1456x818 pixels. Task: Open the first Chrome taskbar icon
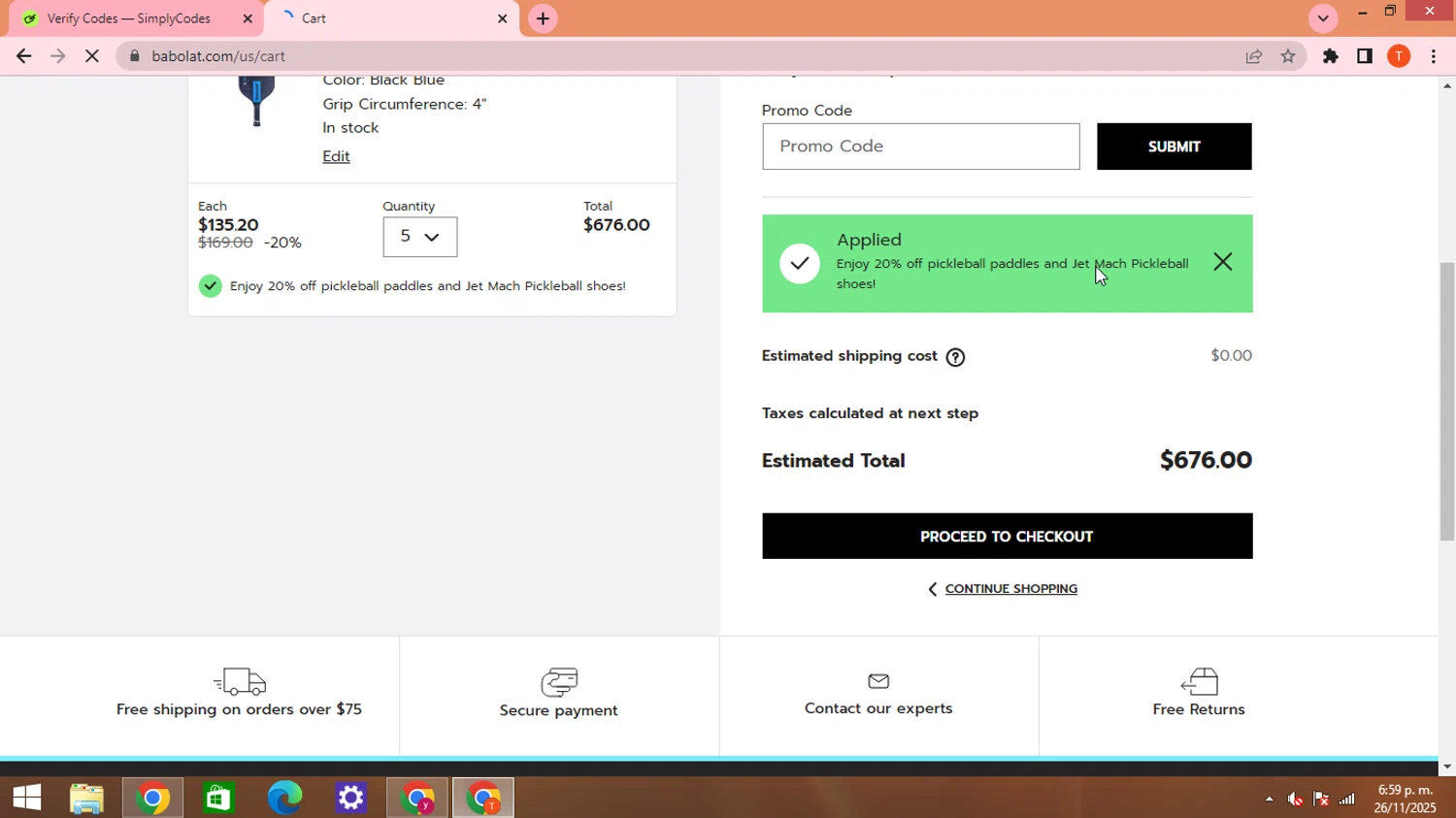152,798
